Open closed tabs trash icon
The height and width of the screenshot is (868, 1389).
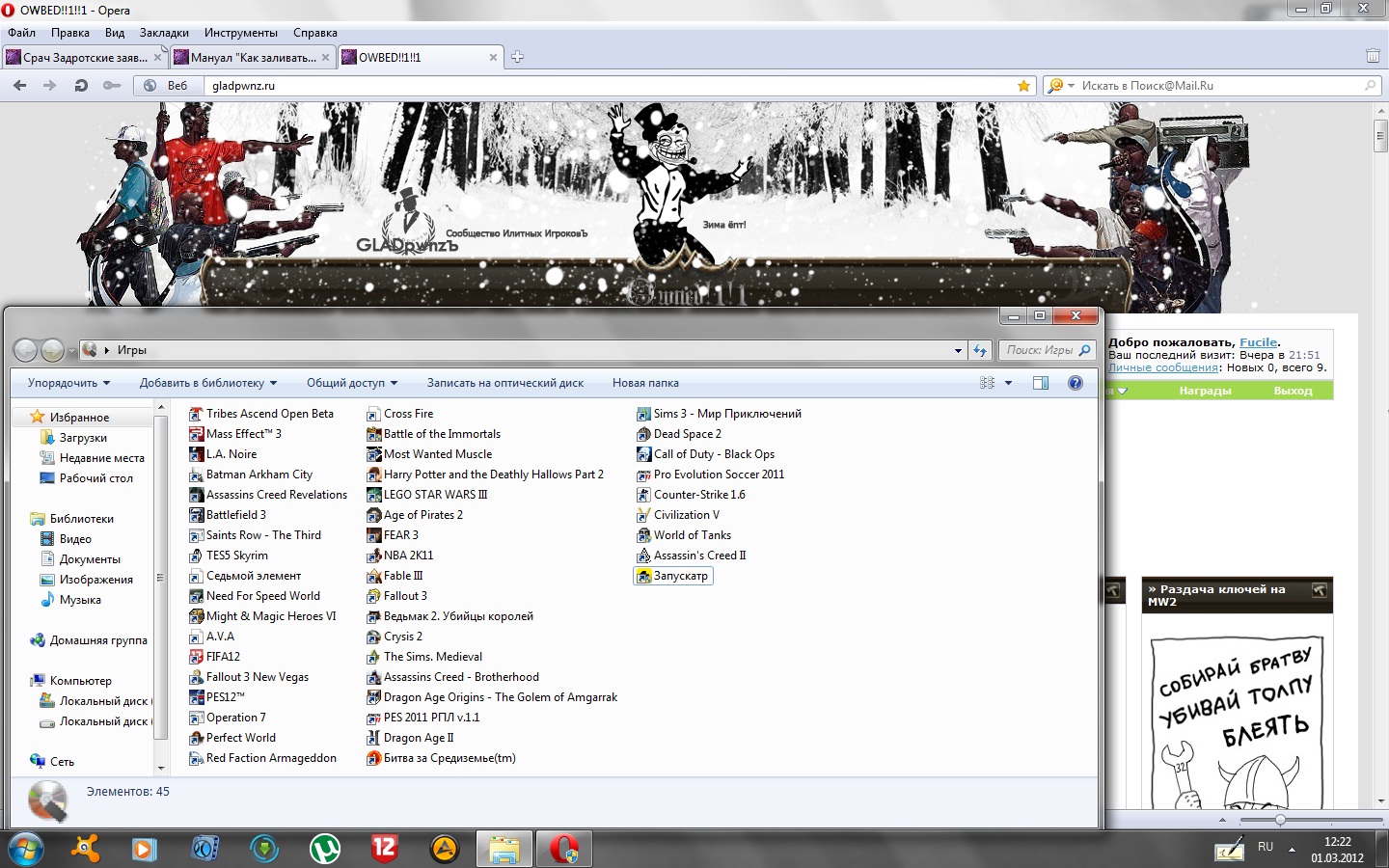tap(1372, 57)
